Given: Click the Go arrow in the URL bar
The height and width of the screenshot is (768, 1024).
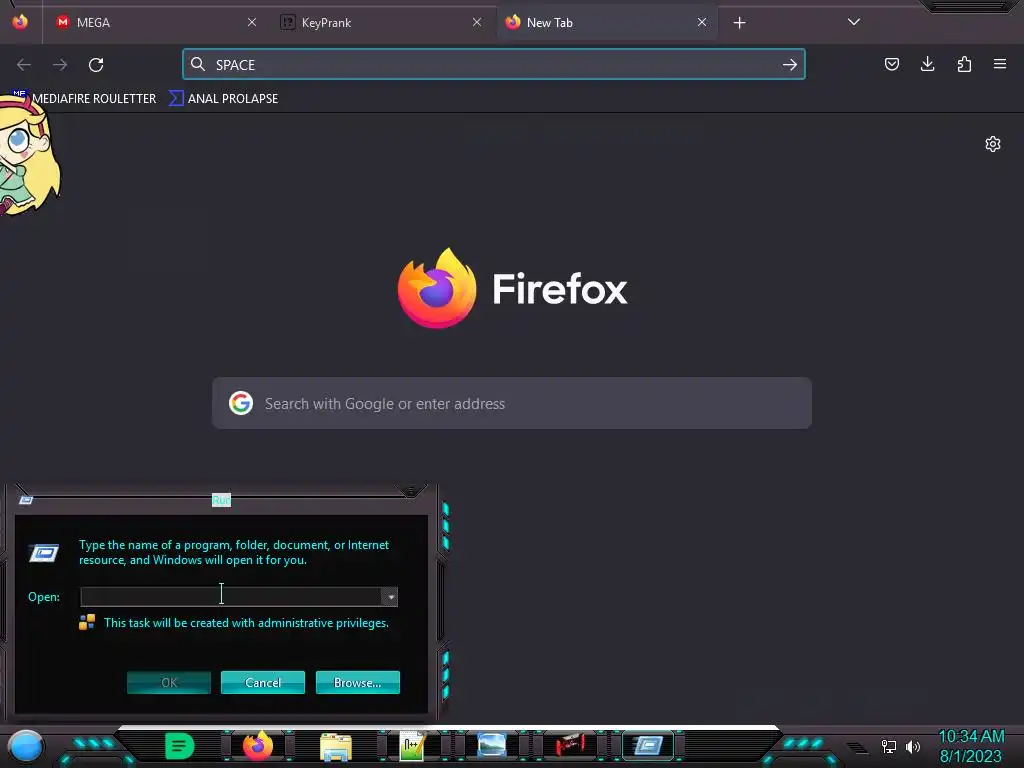Looking at the screenshot, I should point(790,65).
